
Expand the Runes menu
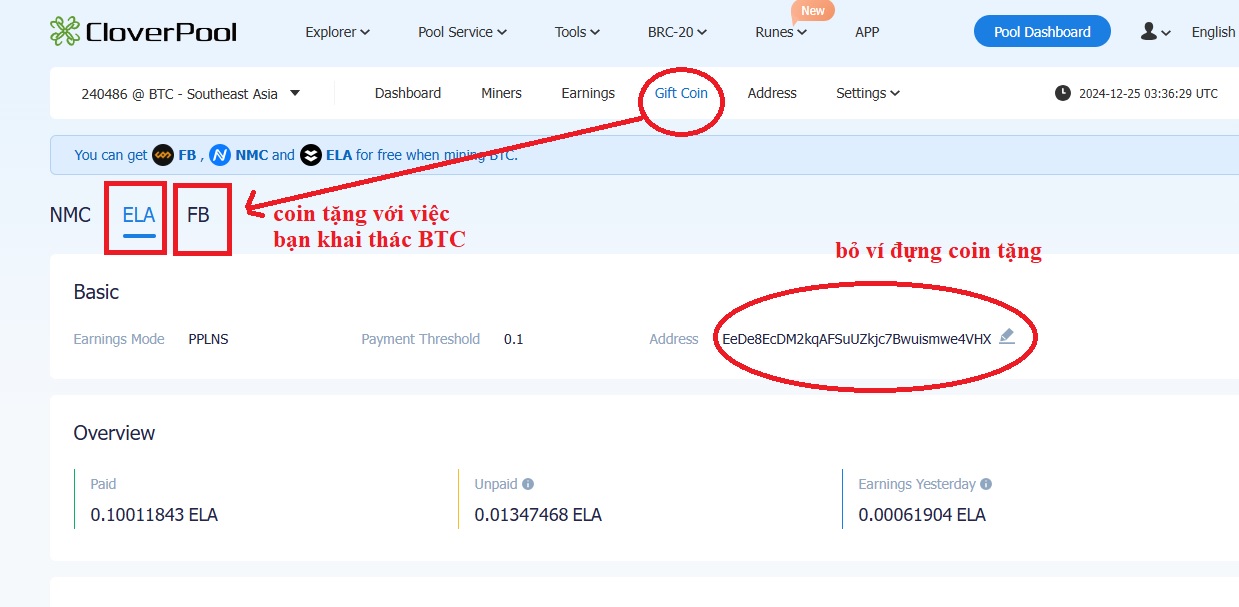781,32
